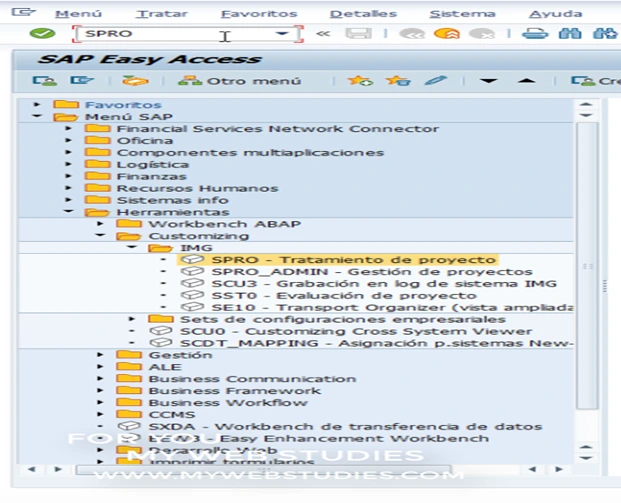
Task: Open the Tratar menu
Action: click(162, 14)
